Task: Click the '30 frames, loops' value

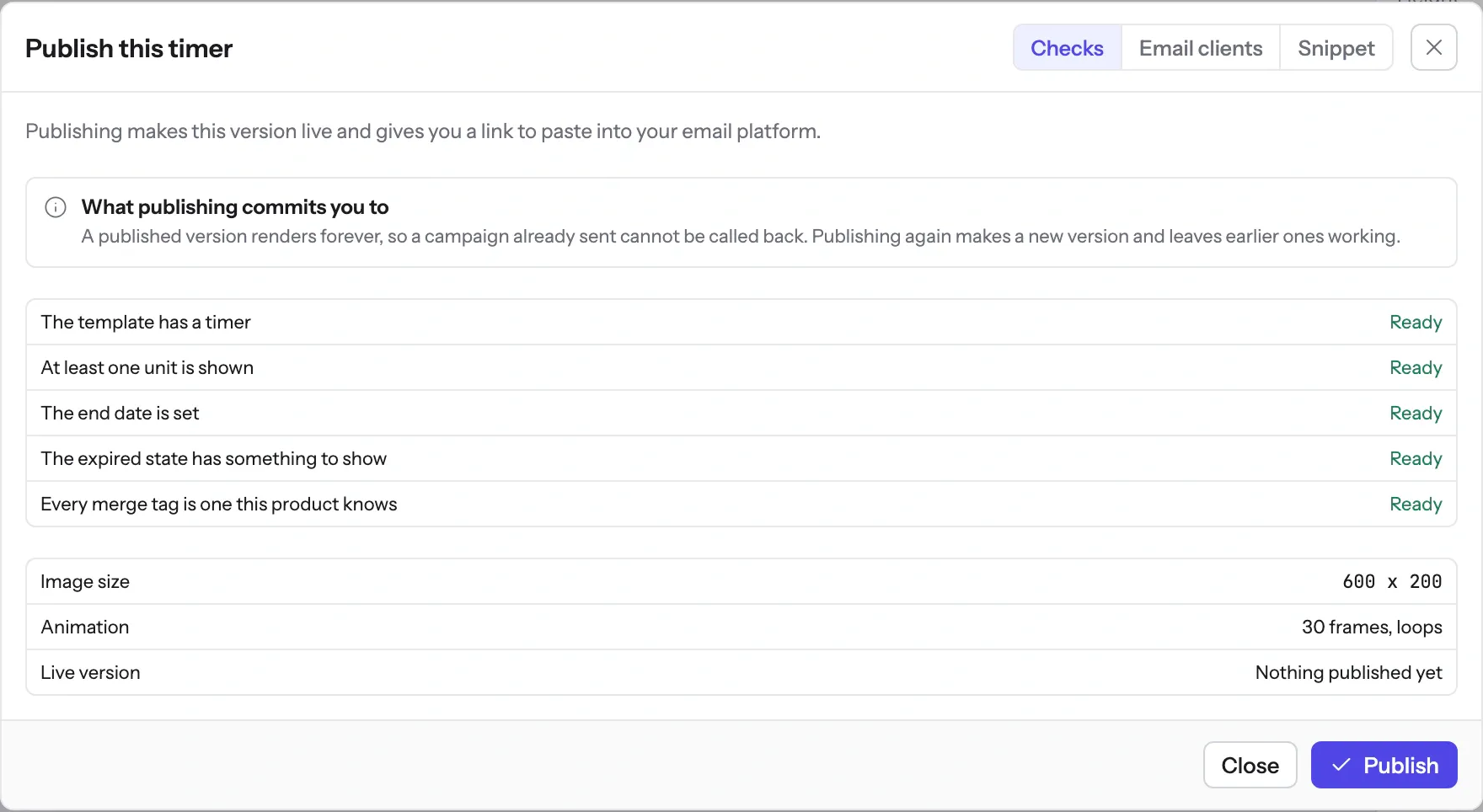Action: [x=1372, y=627]
